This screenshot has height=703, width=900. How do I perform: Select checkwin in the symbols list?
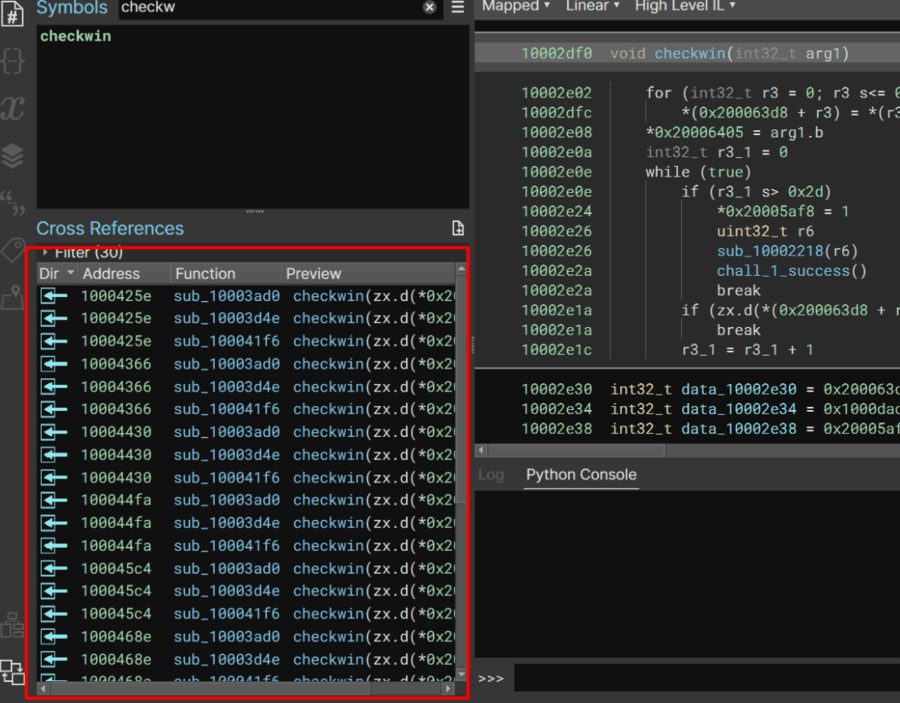click(75, 36)
